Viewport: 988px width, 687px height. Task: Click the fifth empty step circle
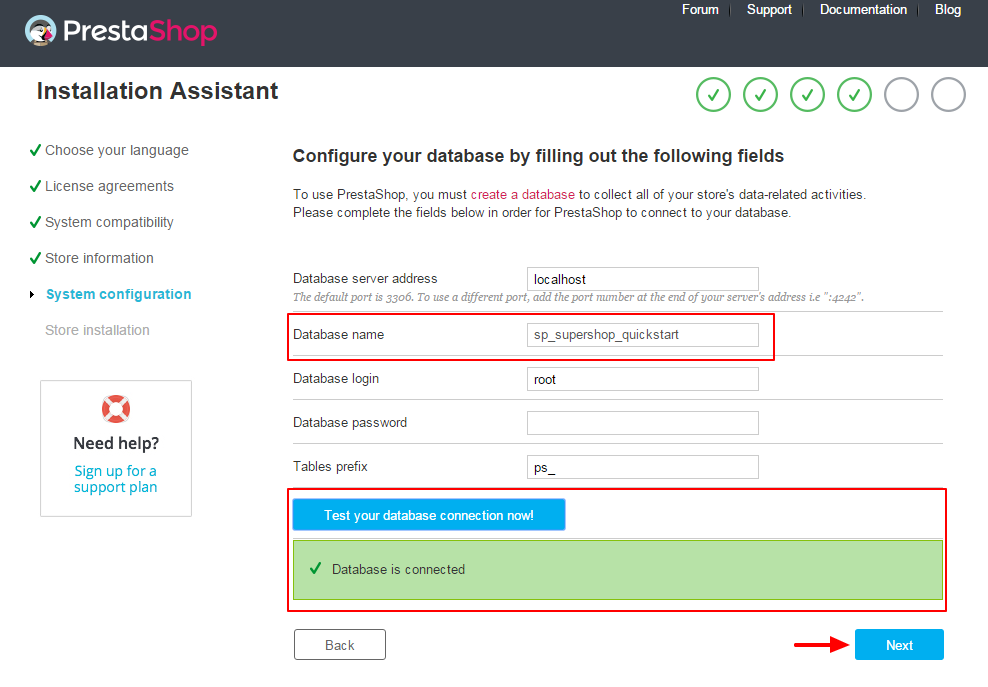click(901, 95)
